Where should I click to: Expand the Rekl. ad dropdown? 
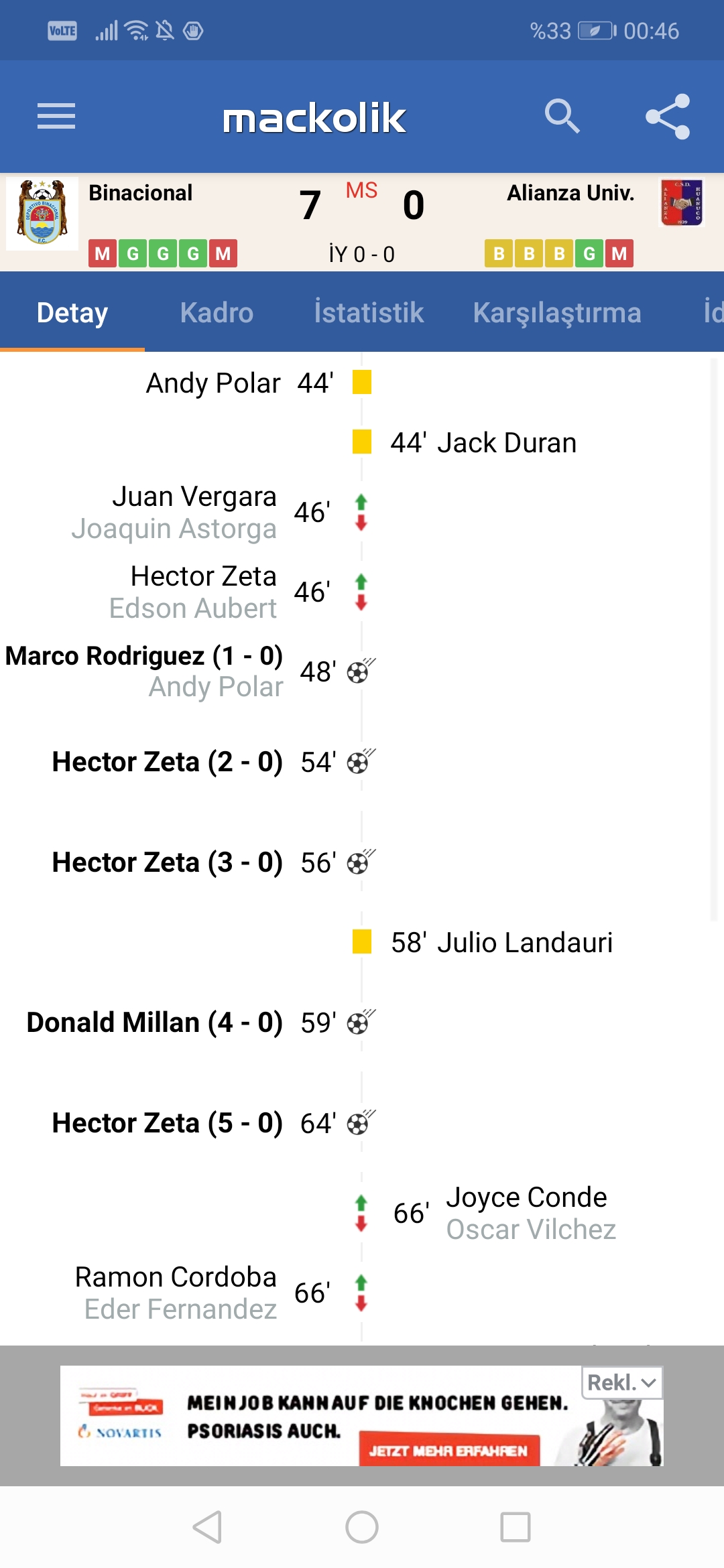(622, 1382)
